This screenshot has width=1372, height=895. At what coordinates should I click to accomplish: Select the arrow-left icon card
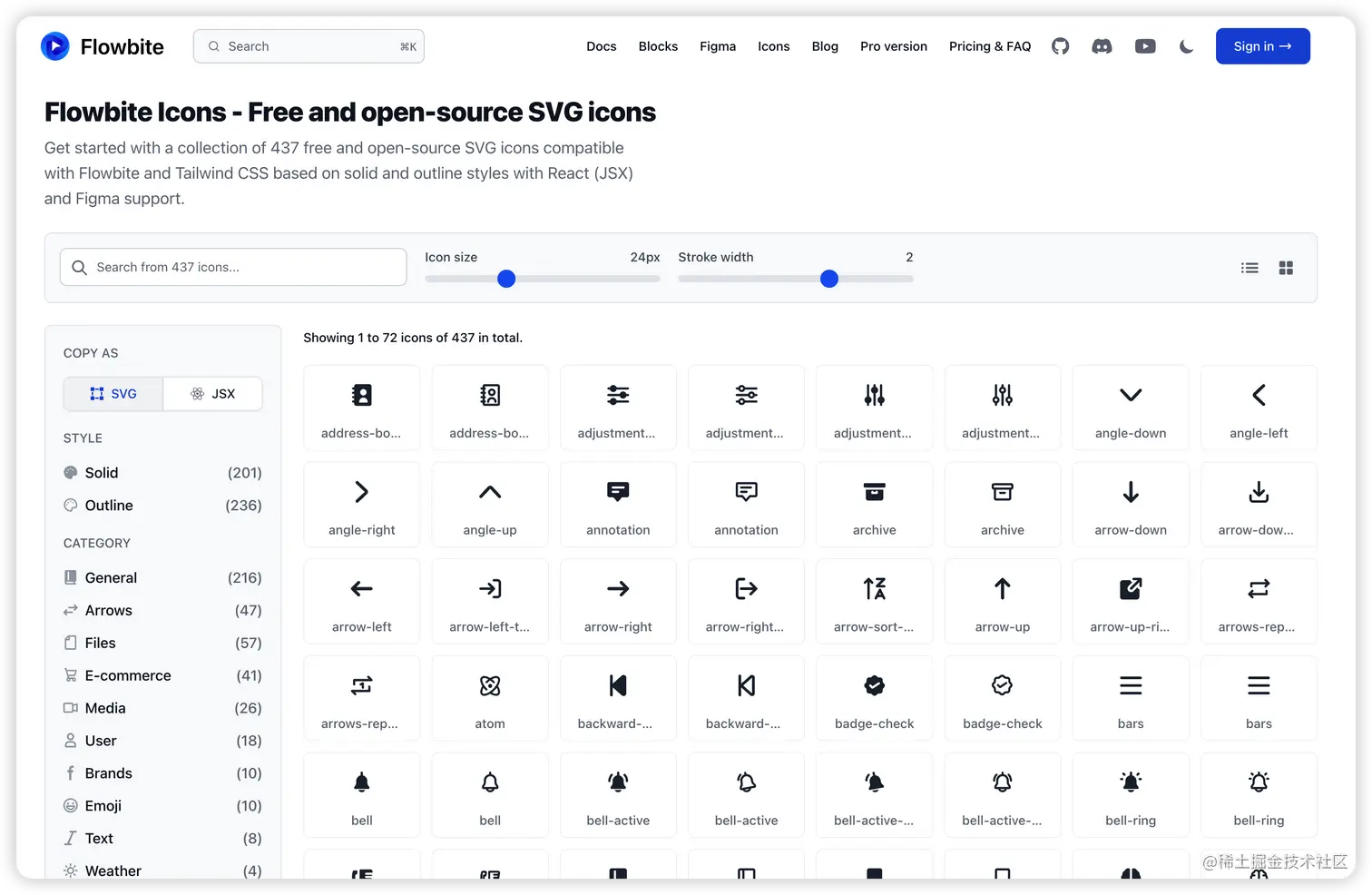click(x=362, y=602)
